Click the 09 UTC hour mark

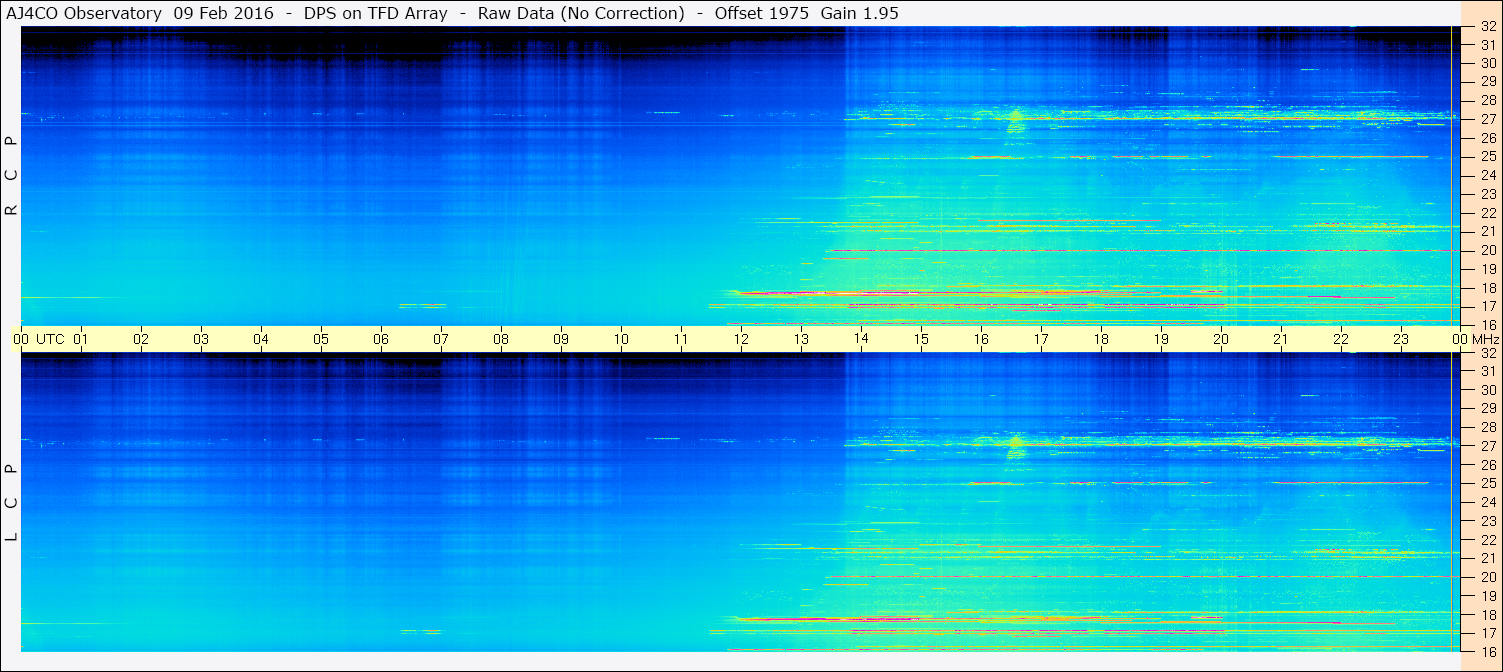pyautogui.click(x=561, y=339)
